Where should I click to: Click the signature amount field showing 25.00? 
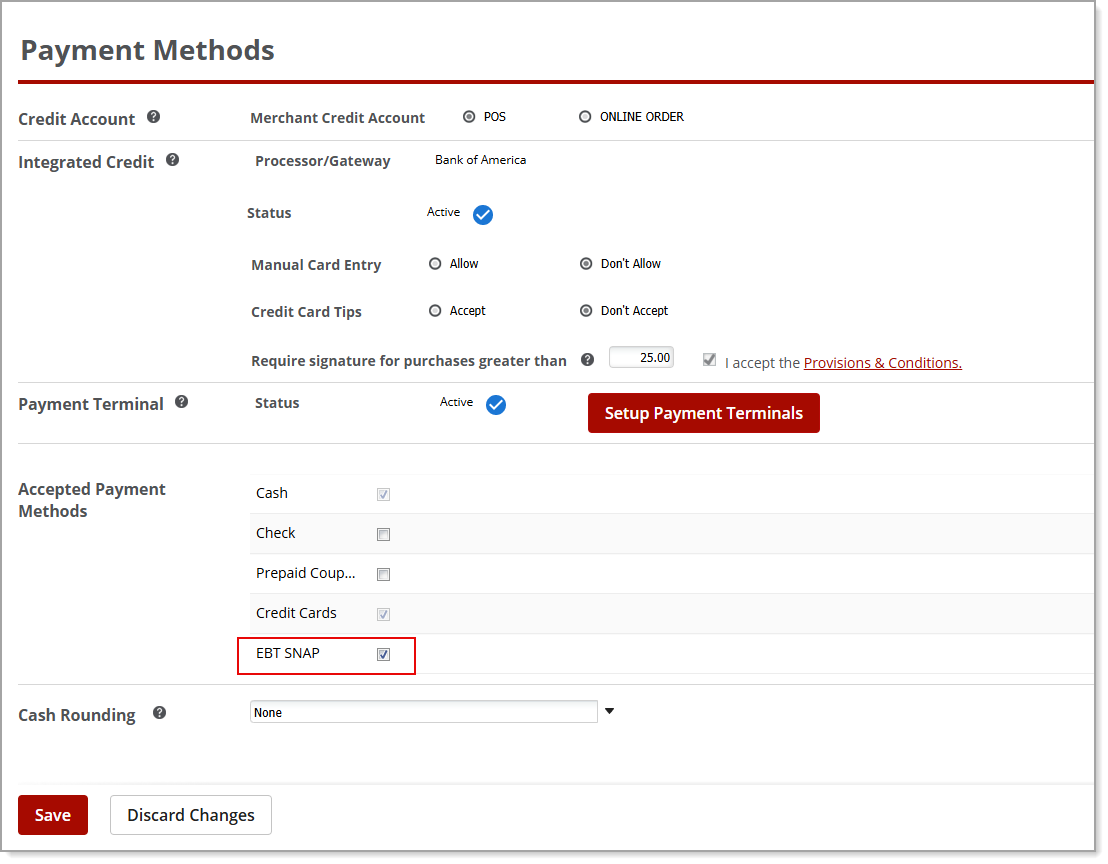coord(641,357)
